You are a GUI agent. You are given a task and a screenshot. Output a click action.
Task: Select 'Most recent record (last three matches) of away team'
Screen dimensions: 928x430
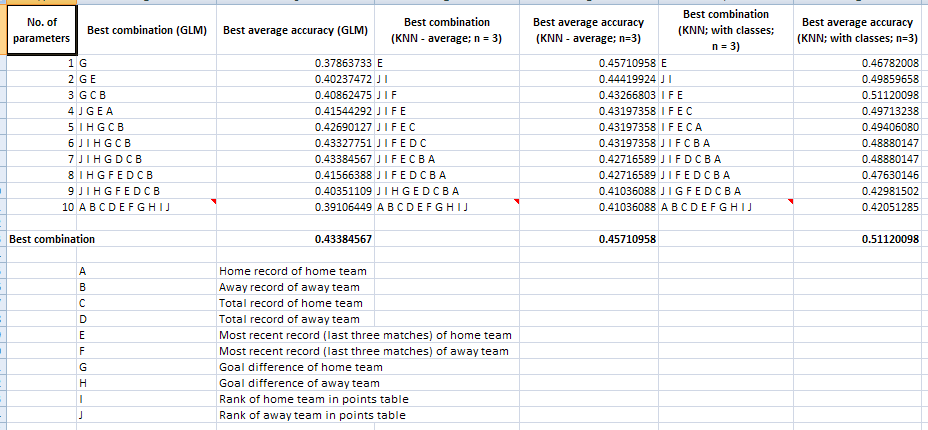363,351
